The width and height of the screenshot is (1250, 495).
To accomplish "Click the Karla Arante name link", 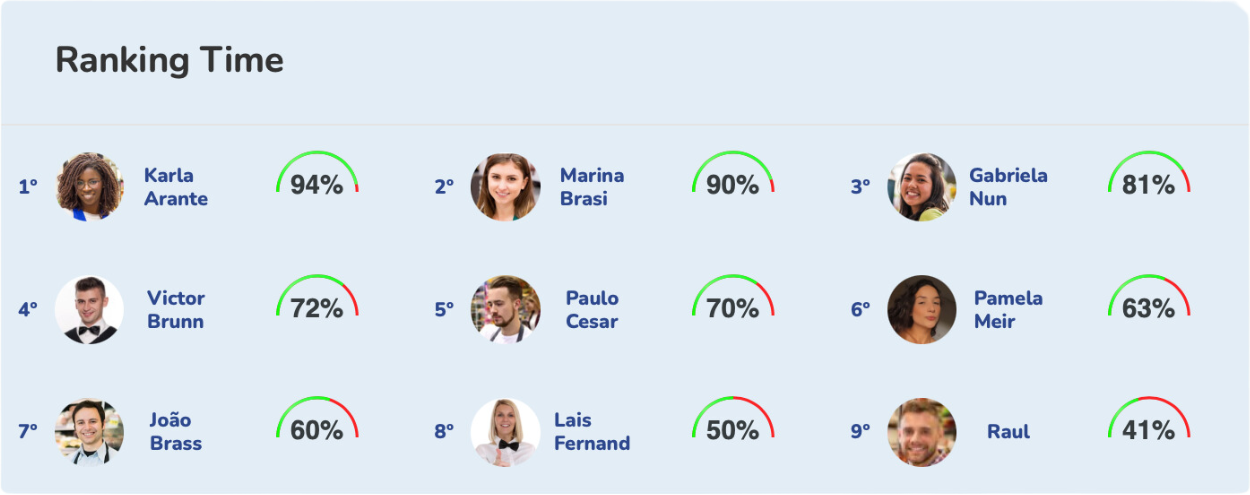I will [x=176, y=187].
